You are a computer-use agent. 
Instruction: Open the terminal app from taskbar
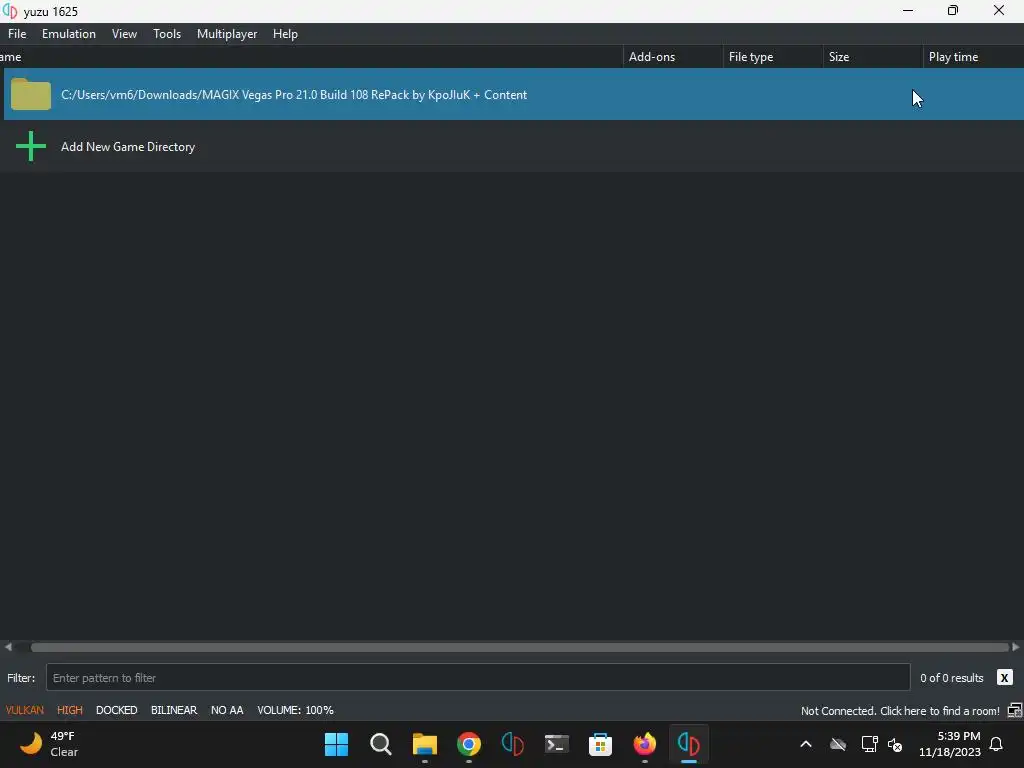(556, 744)
